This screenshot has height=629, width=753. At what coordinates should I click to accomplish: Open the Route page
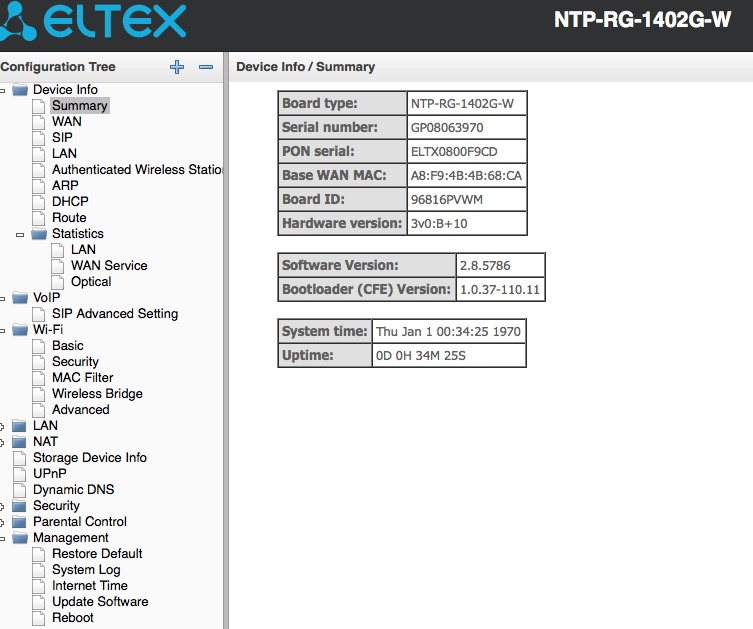[69, 218]
